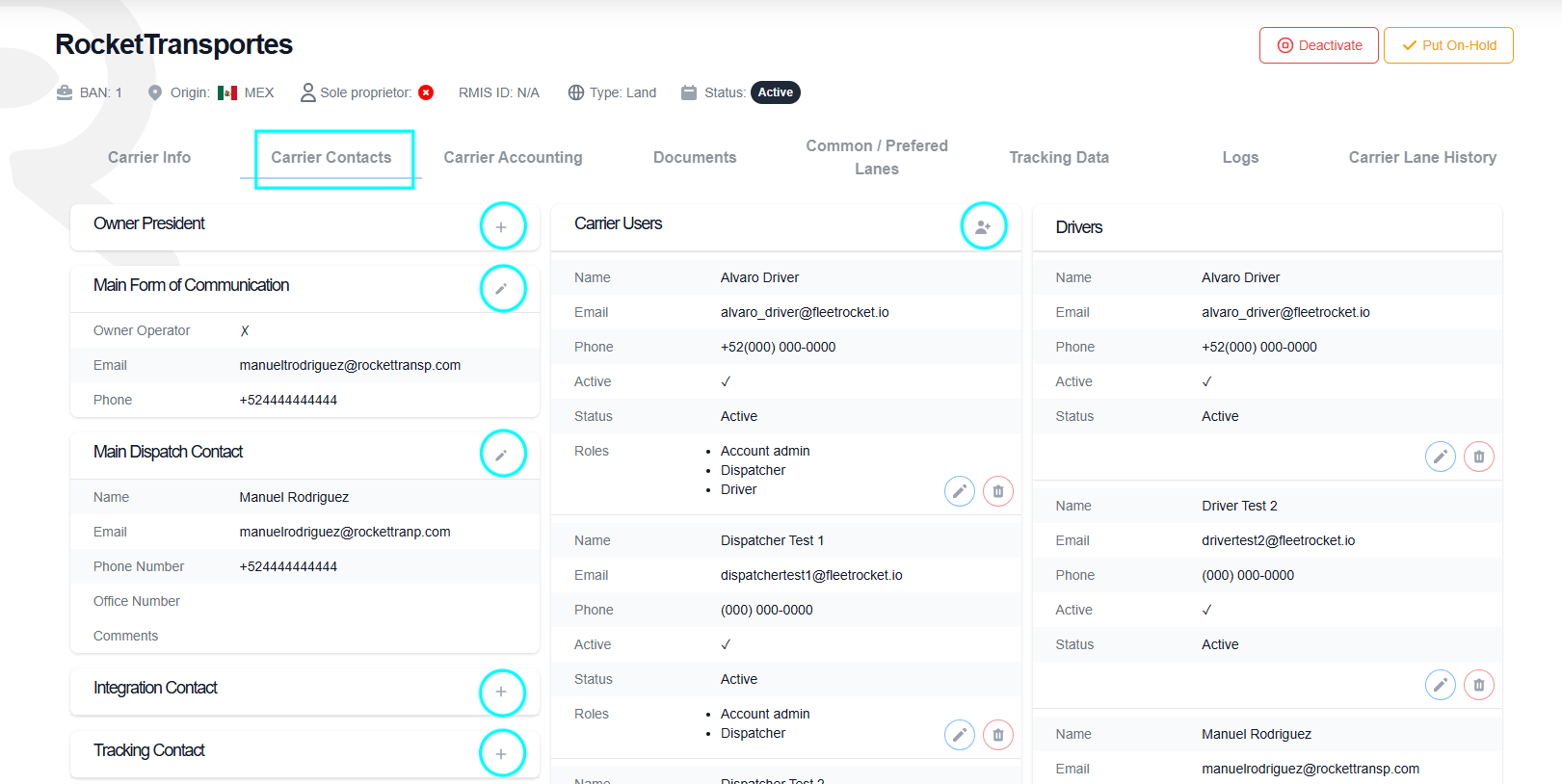The height and width of the screenshot is (784, 1562).
Task: Click the Comments label in Main Dispatch Contact
Action: tap(125, 636)
